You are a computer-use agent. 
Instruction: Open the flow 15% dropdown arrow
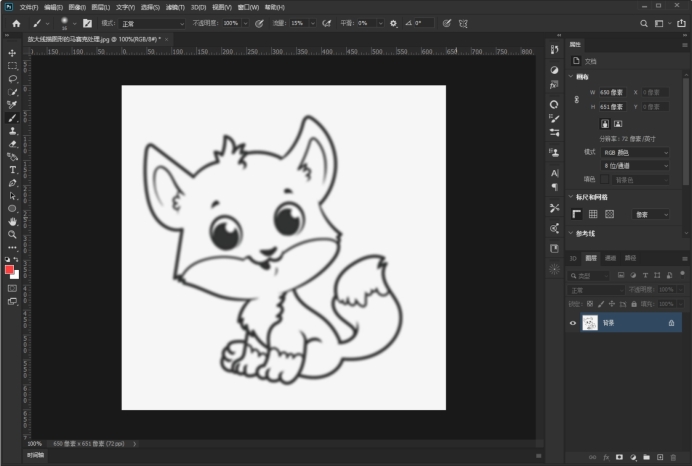313,23
